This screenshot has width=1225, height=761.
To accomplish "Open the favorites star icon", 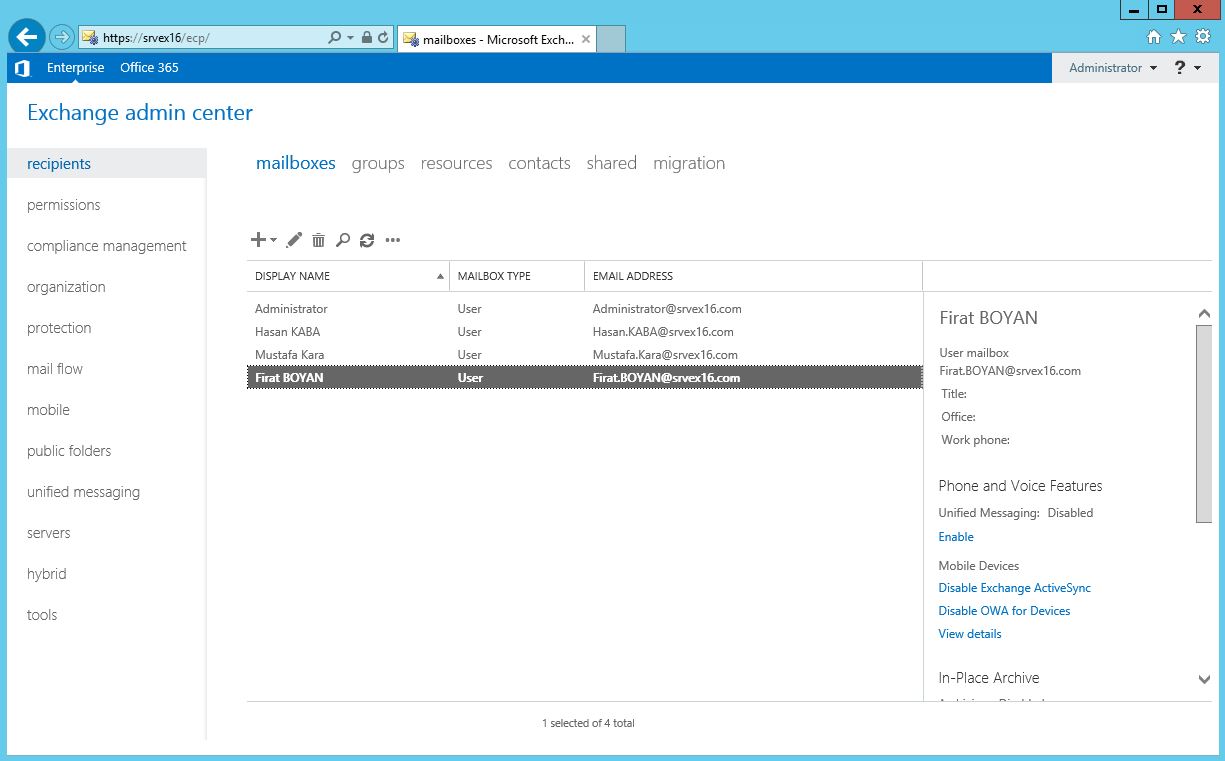I will click(x=1178, y=37).
